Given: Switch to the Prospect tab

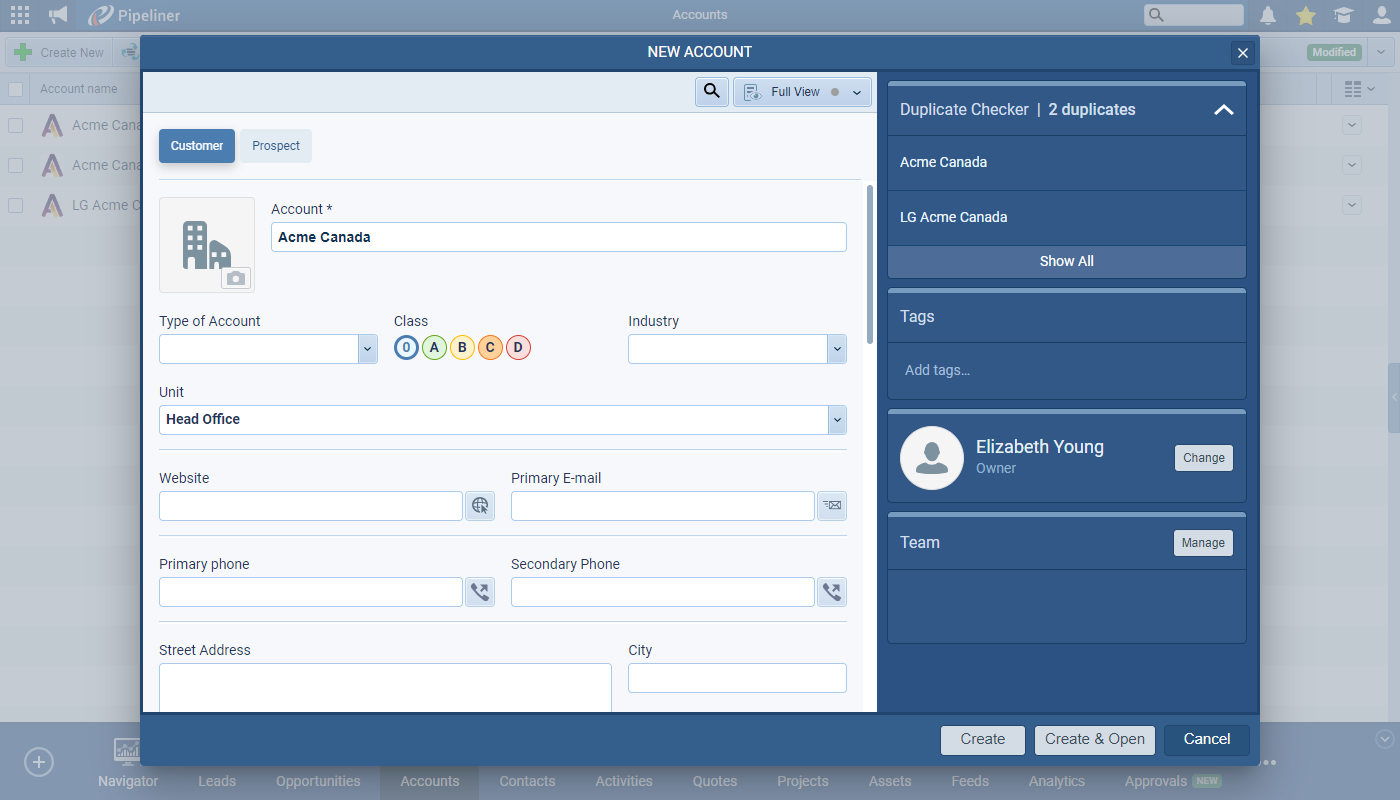Looking at the screenshot, I should 276,146.
